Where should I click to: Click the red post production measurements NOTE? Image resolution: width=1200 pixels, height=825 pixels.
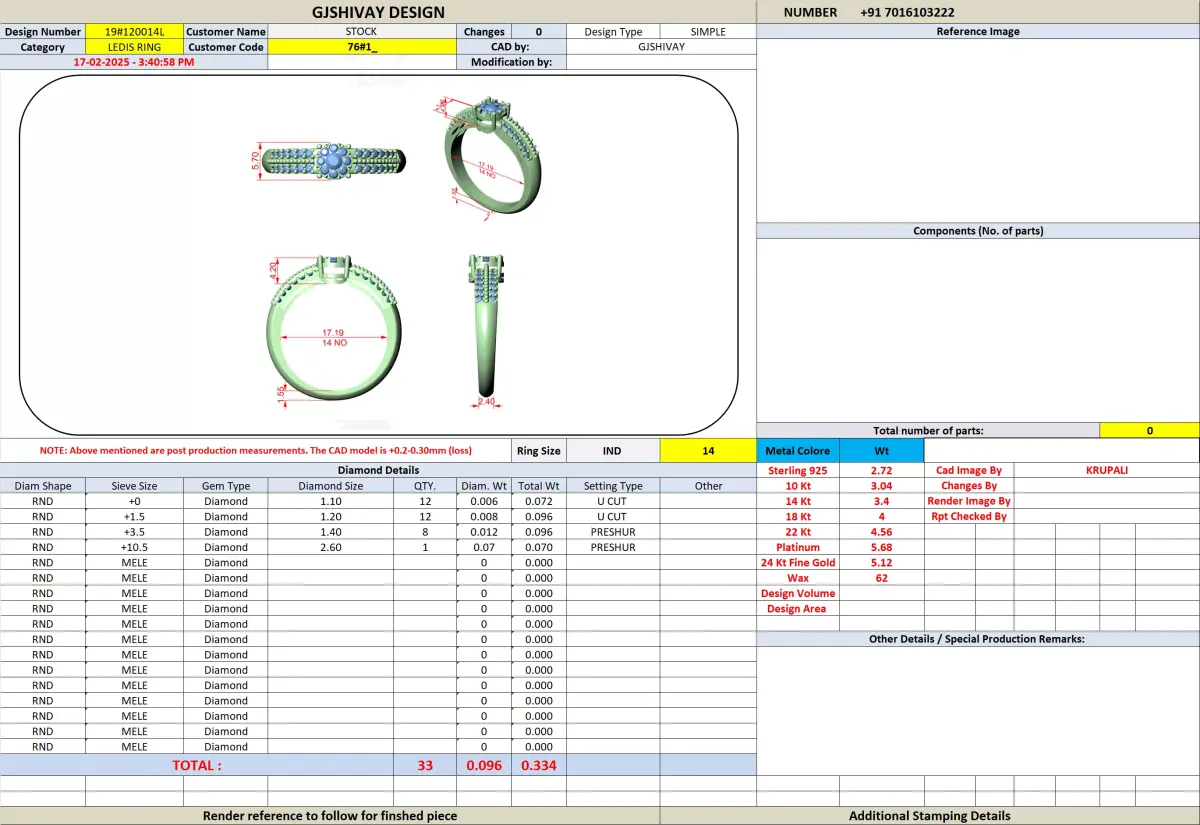[x=256, y=451]
